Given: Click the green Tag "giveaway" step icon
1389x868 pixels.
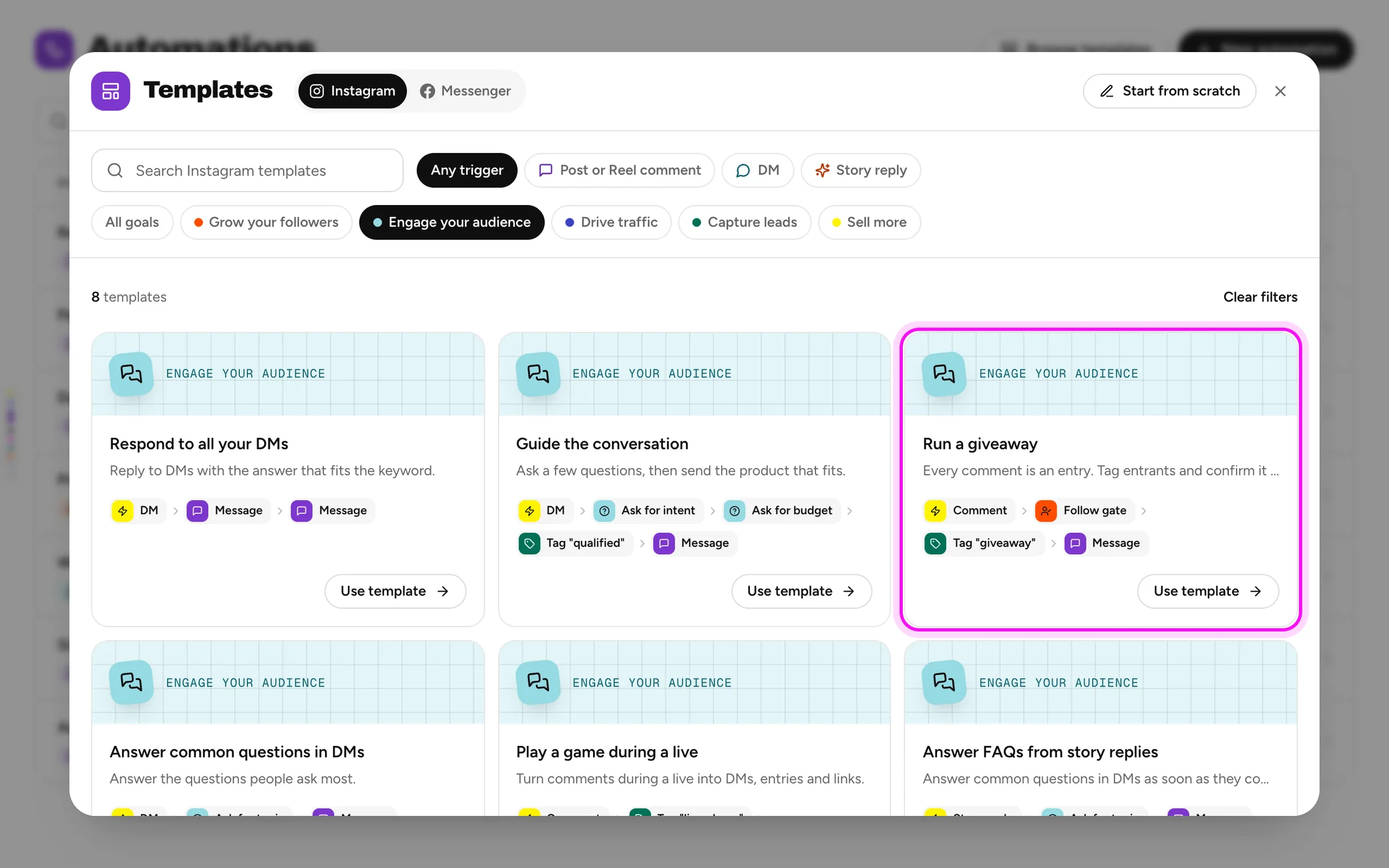Looking at the screenshot, I should click(935, 544).
